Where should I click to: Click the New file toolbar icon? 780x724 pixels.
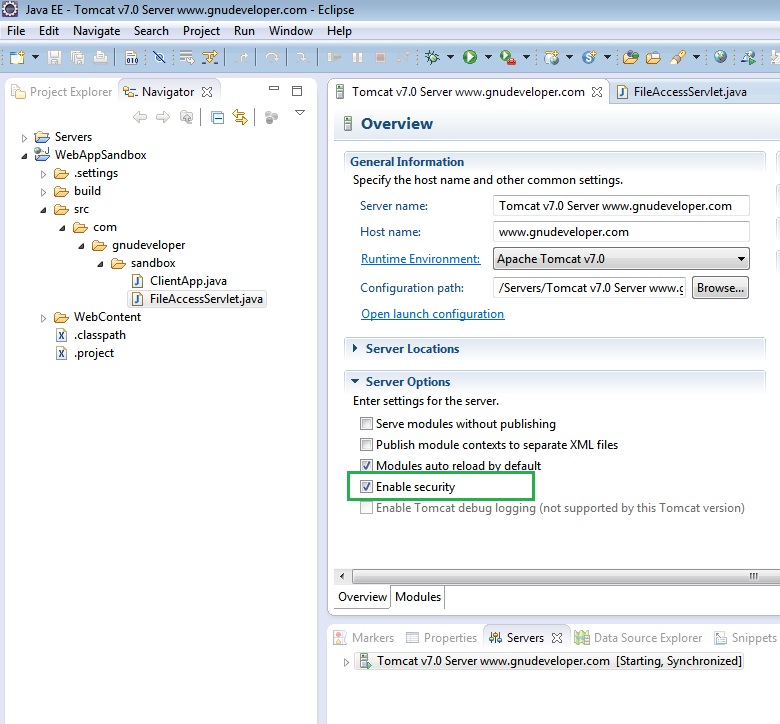coord(17,58)
